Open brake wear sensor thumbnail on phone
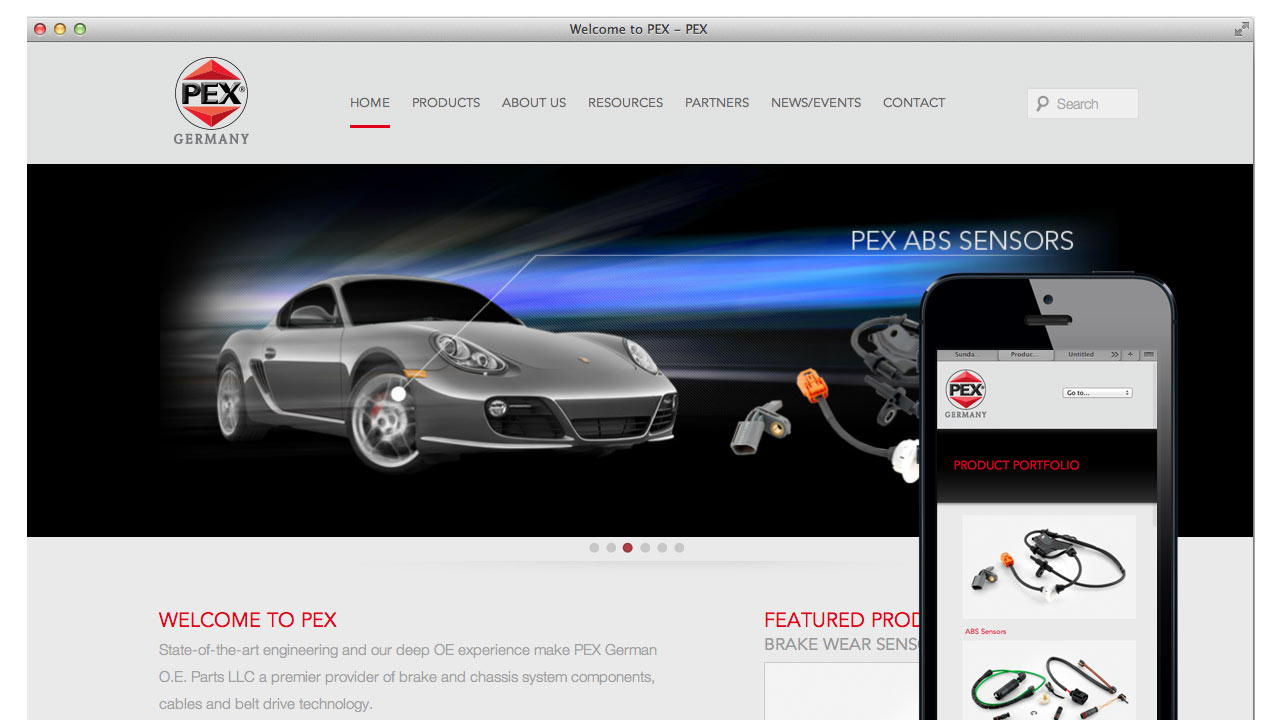The height and width of the screenshot is (720, 1280). 1049,680
